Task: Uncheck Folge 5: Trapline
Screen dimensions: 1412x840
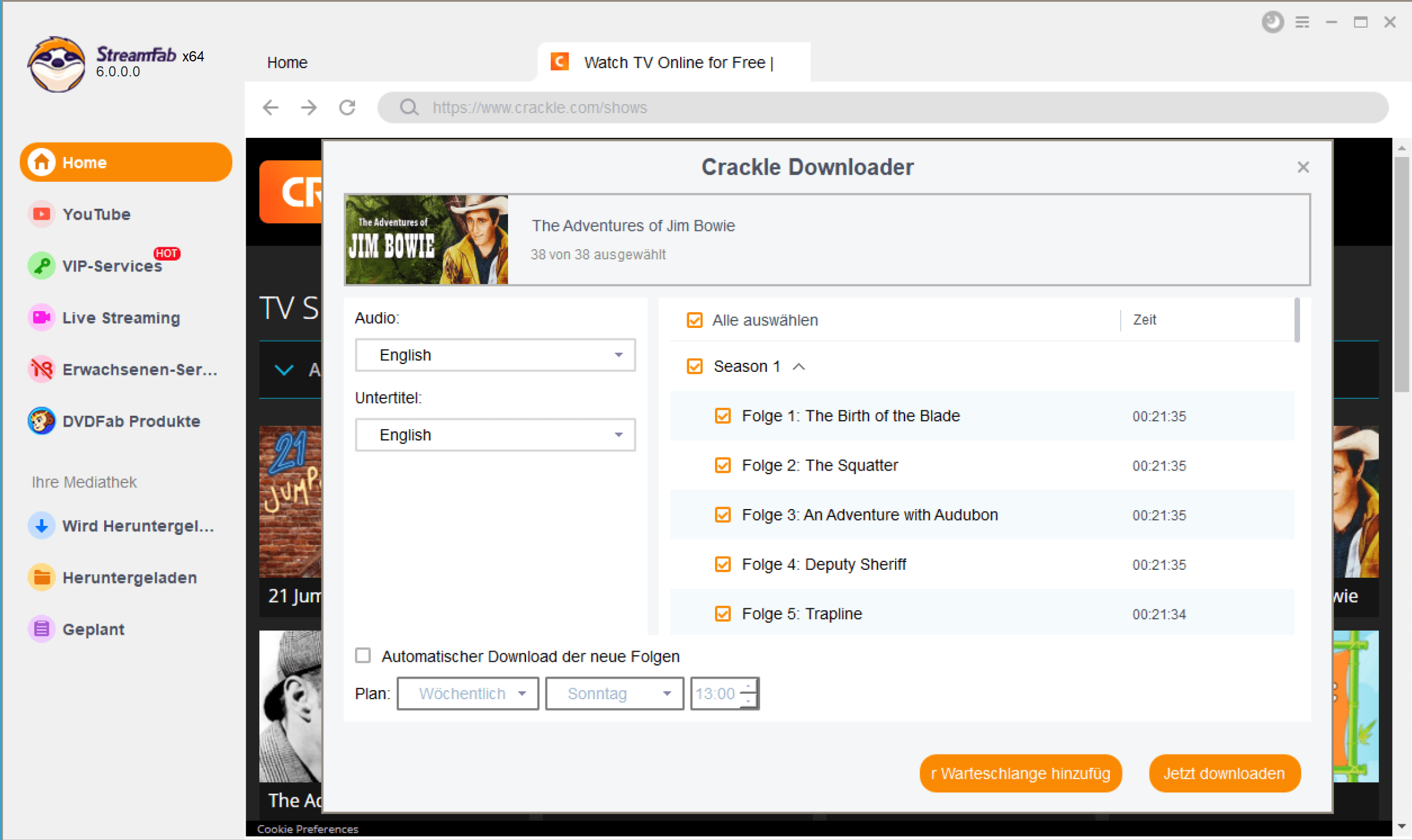Action: click(x=723, y=614)
